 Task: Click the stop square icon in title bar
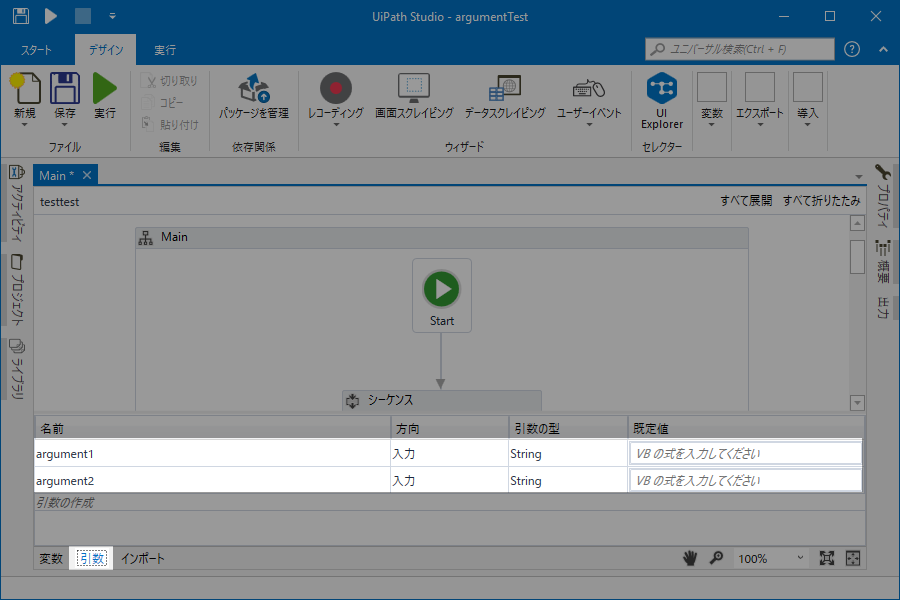coord(83,16)
